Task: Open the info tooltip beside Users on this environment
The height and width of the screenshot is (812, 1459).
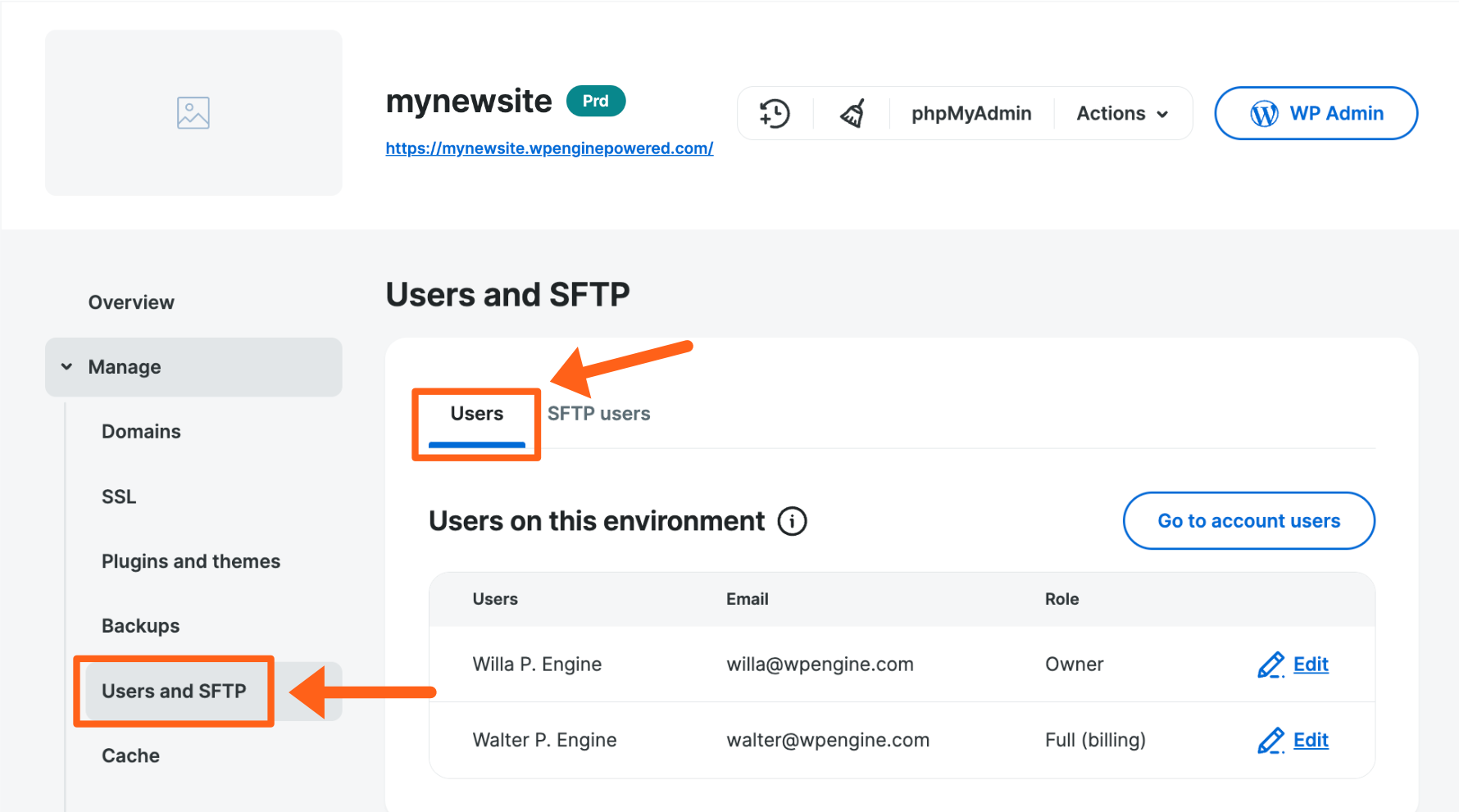Action: click(x=791, y=521)
